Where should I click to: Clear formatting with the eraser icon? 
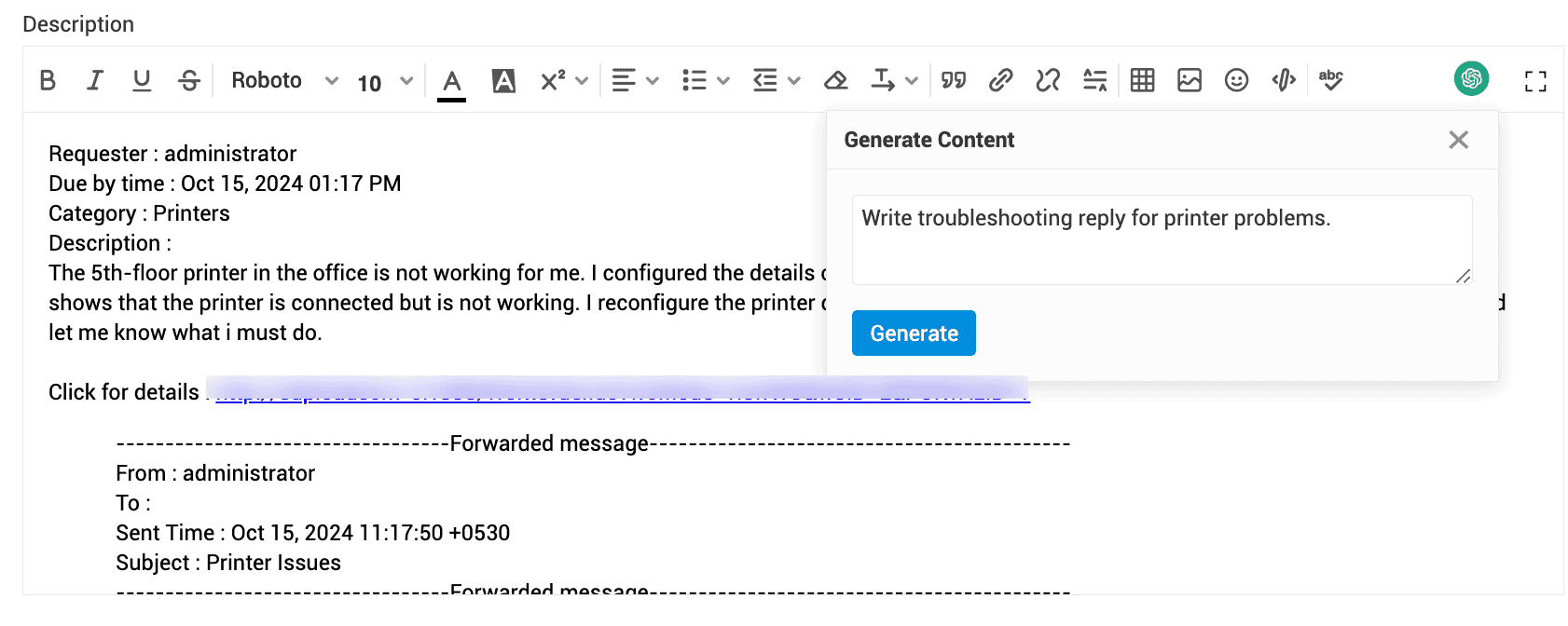[x=836, y=81]
